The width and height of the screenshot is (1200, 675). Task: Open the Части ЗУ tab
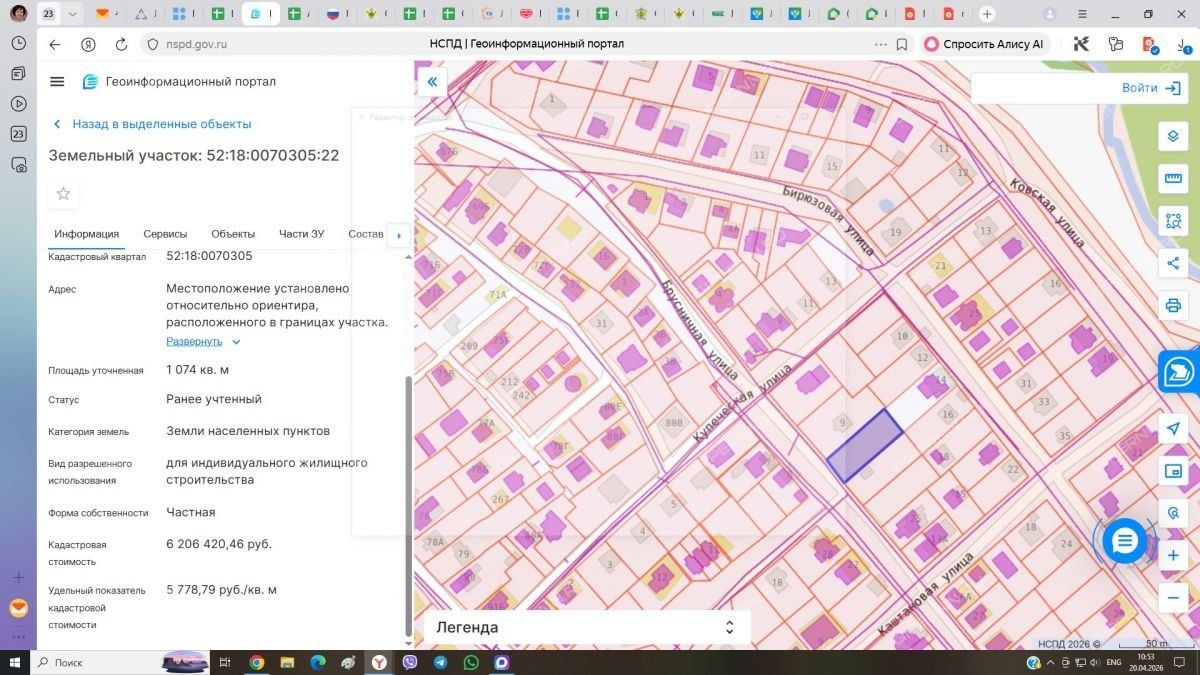point(301,234)
